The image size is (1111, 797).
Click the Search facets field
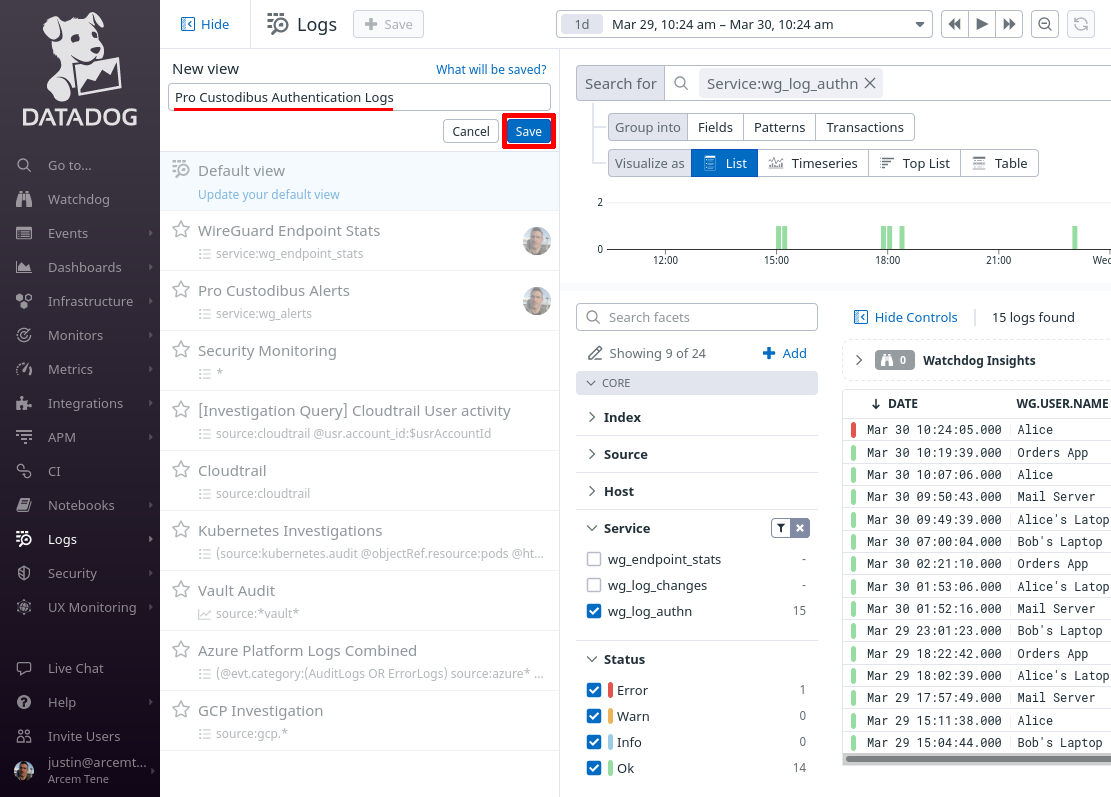click(x=697, y=317)
